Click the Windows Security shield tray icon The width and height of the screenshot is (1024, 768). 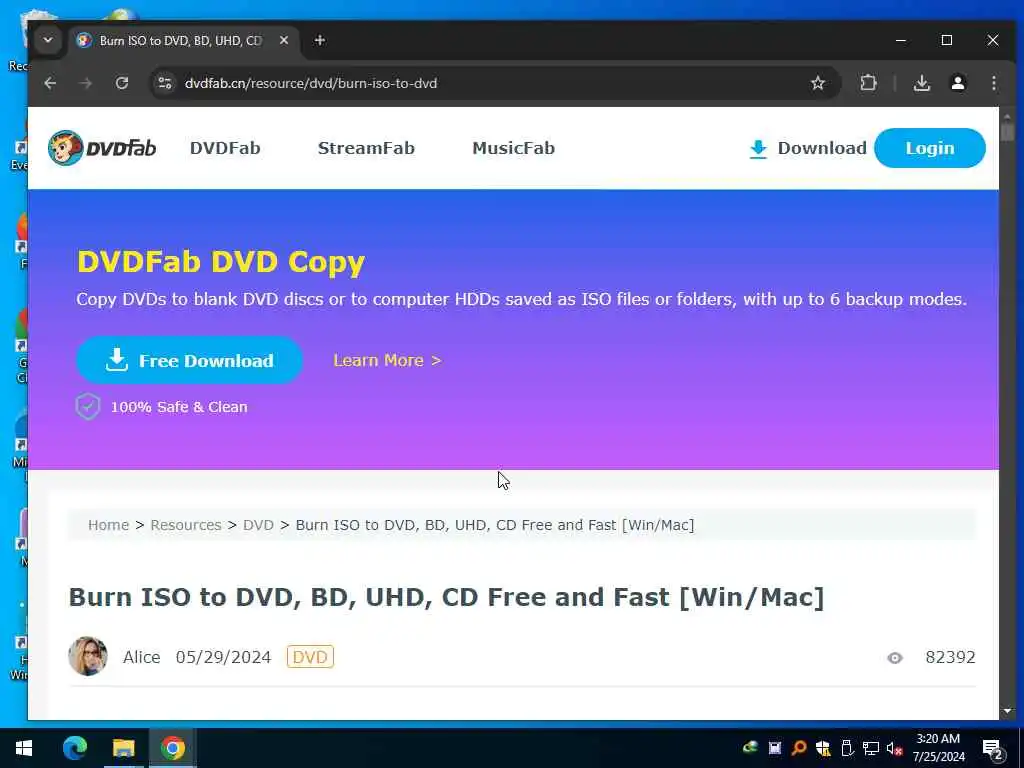pos(823,748)
